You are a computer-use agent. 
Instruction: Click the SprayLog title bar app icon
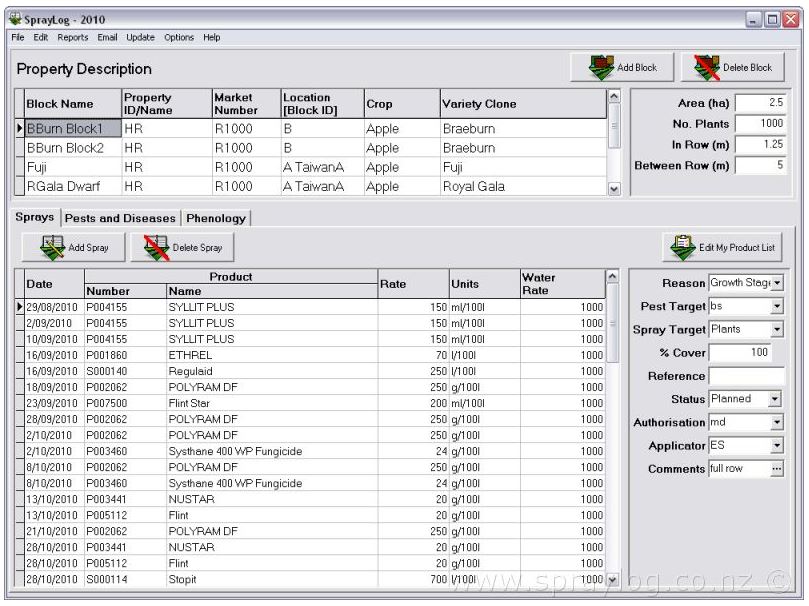[x=14, y=19]
